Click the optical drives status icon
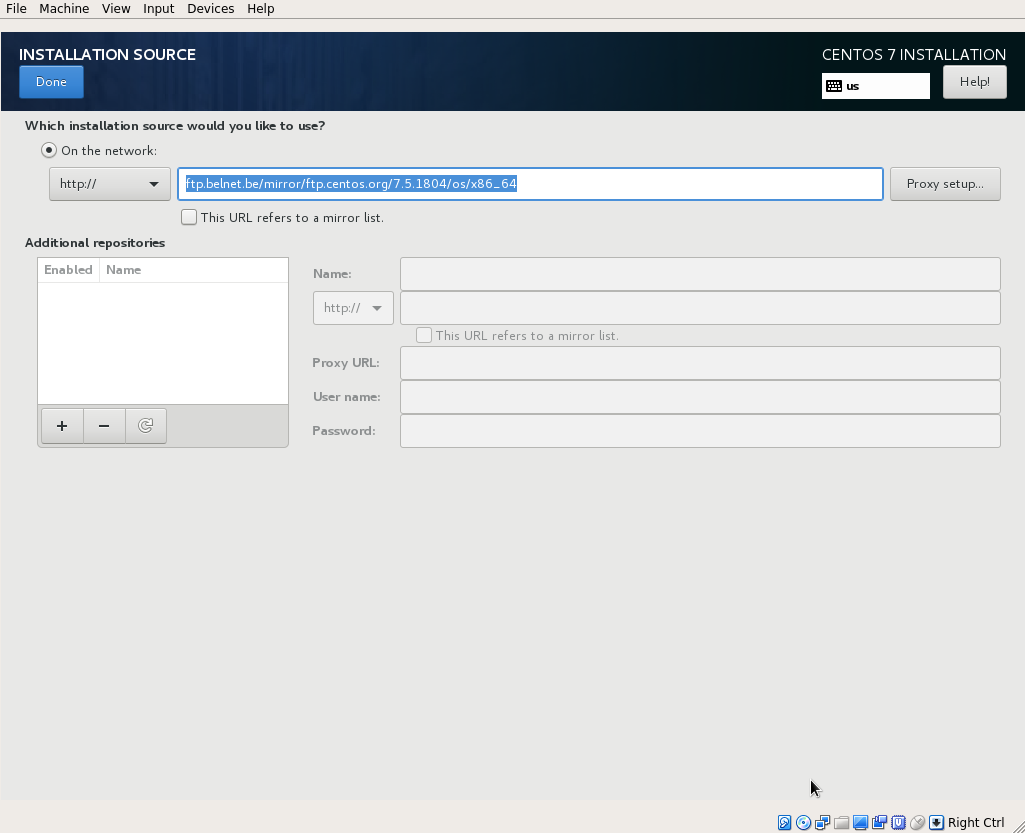Image resolution: width=1025 pixels, height=833 pixels. tap(803, 822)
